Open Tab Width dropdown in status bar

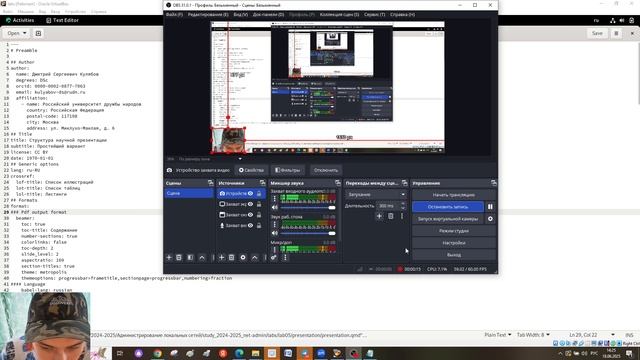[x=533, y=335]
